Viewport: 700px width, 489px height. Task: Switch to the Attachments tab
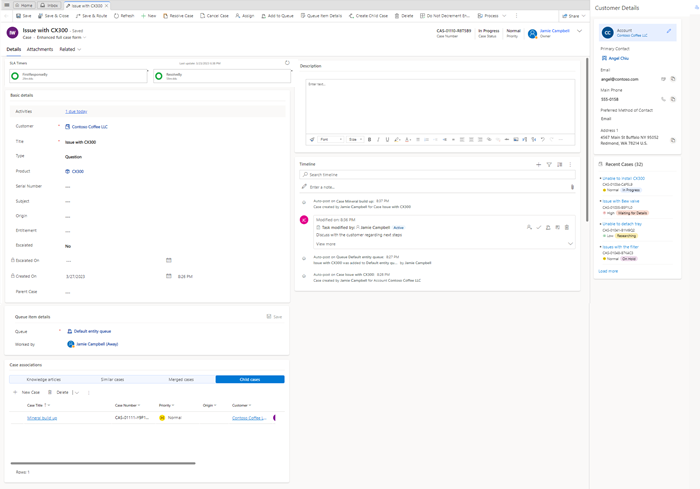(x=40, y=49)
